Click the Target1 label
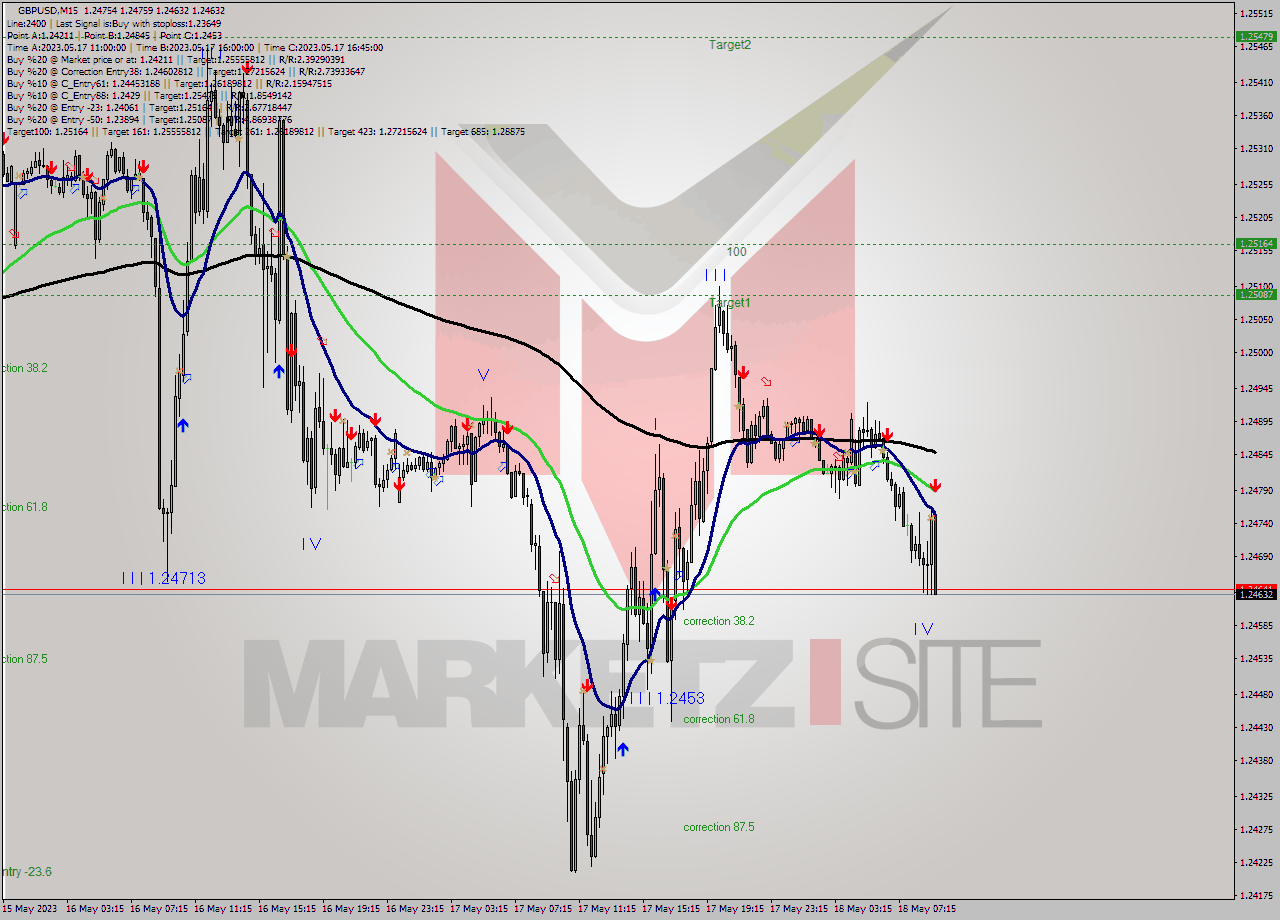Viewport: 1280px width, 920px height. 730,302
